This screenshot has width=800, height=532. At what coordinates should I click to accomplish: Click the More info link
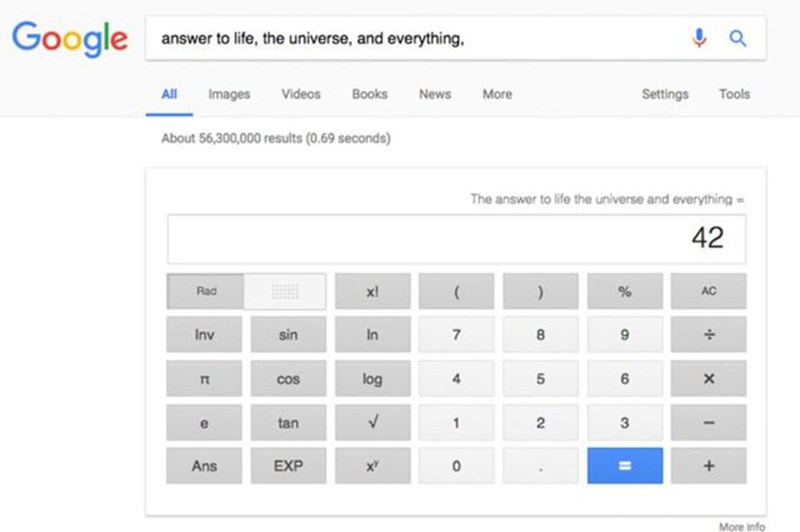741,526
